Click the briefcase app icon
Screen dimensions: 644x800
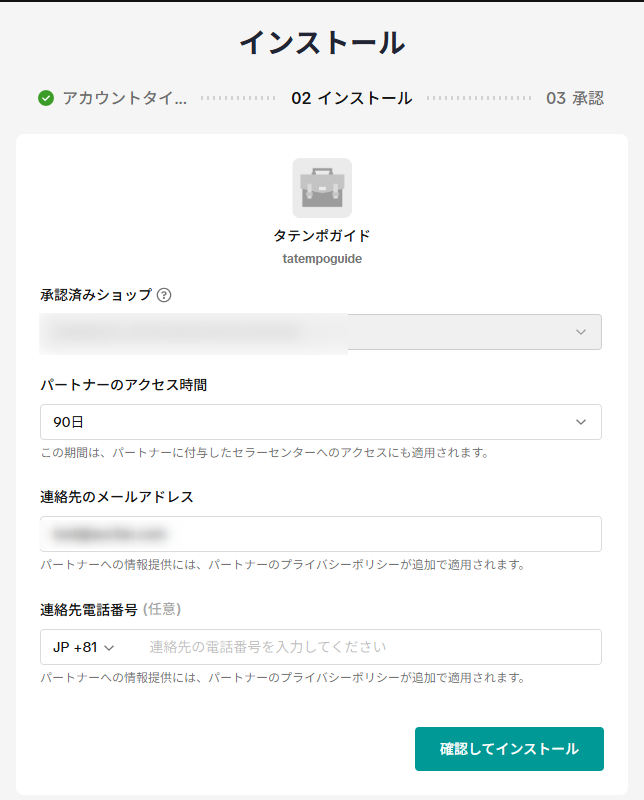click(x=322, y=188)
